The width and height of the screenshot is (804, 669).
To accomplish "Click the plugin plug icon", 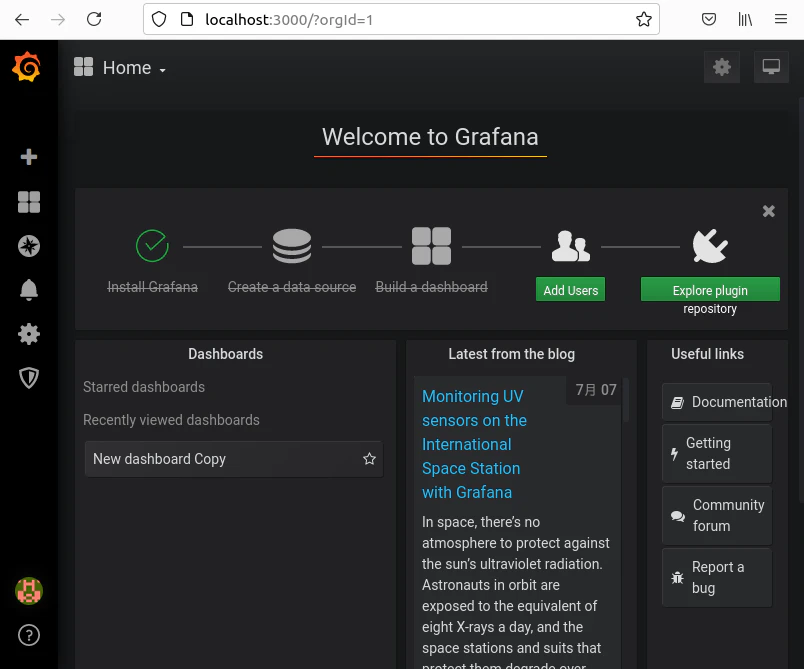I will pos(710,246).
